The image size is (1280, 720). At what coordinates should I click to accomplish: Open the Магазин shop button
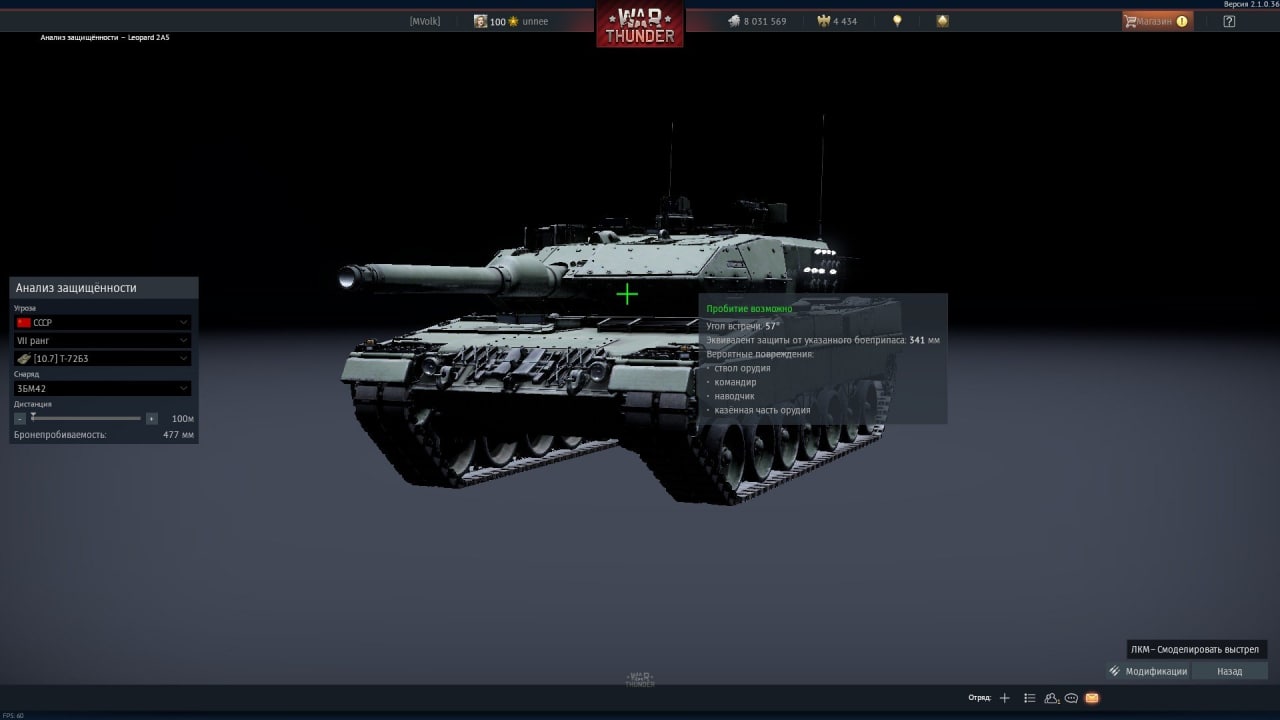1157,21
